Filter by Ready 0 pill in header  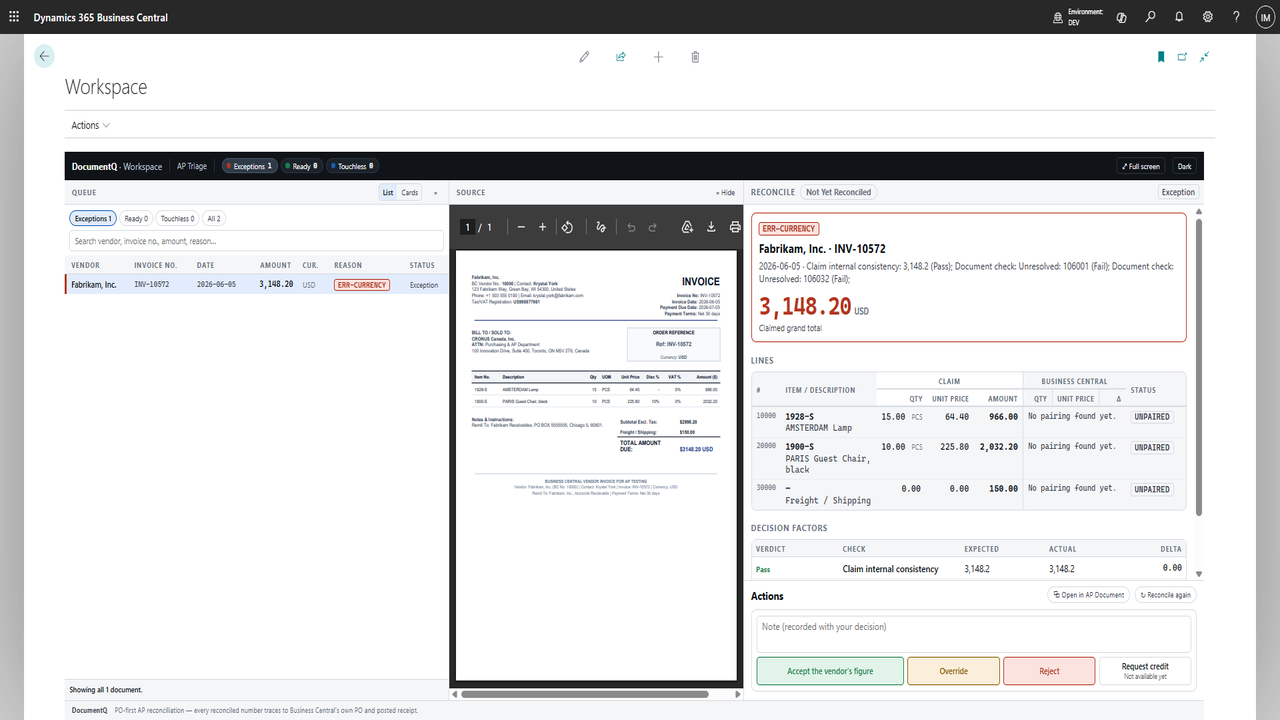(301, 166)
